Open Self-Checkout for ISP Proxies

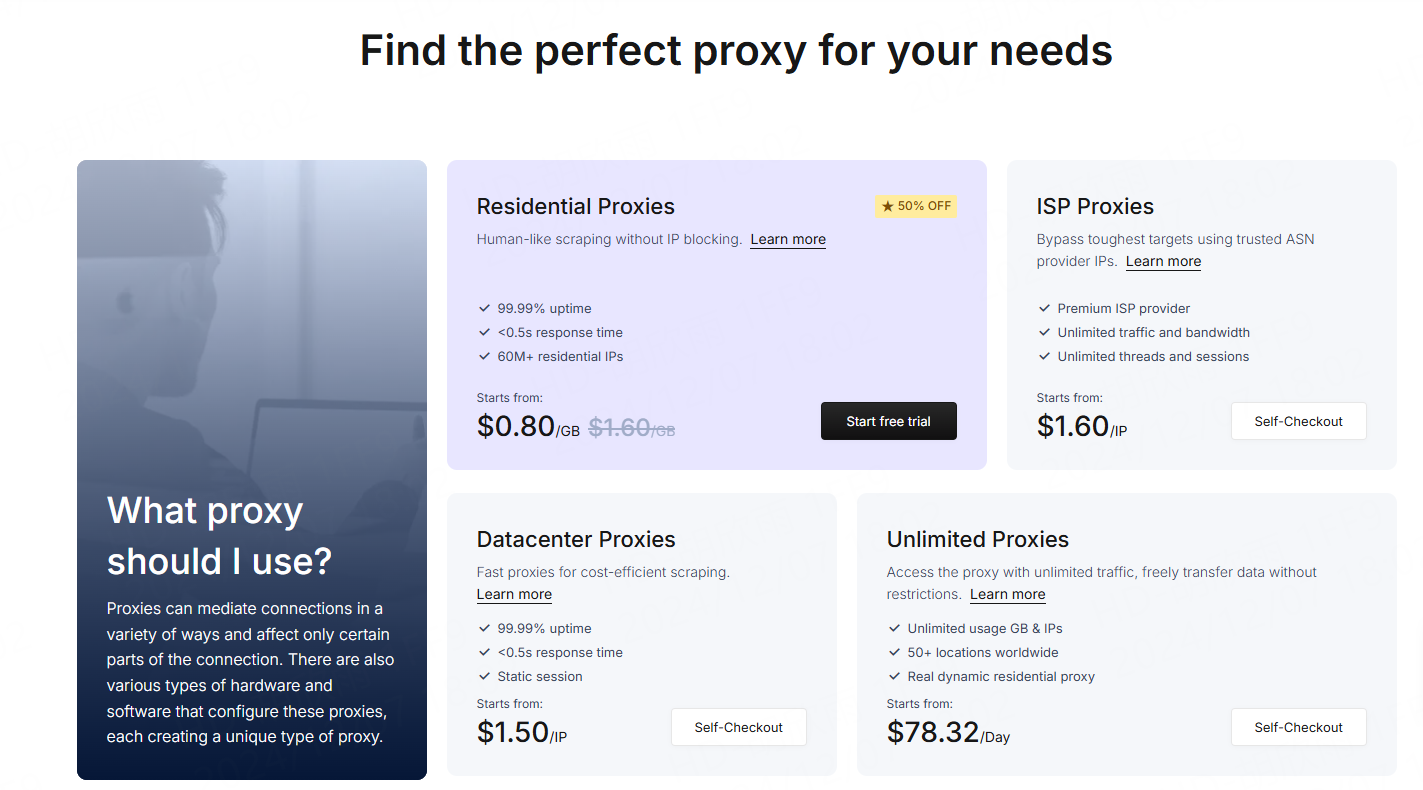tap(1298, 421)
